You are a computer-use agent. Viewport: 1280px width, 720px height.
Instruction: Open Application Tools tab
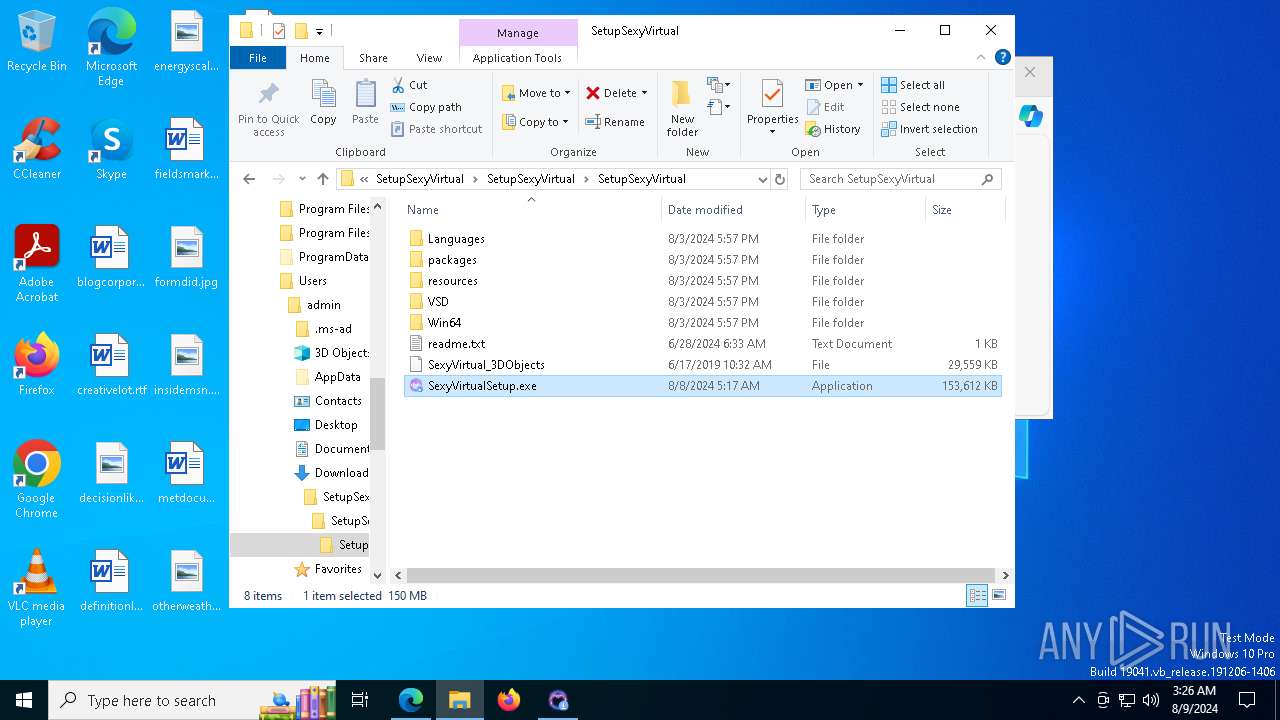coord(517,58)
